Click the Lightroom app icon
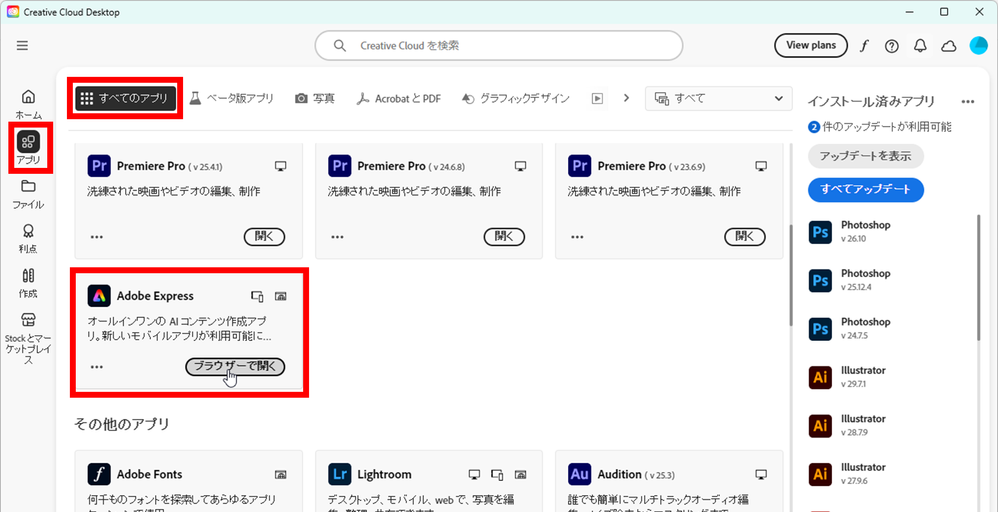 [x=339, y=474]
